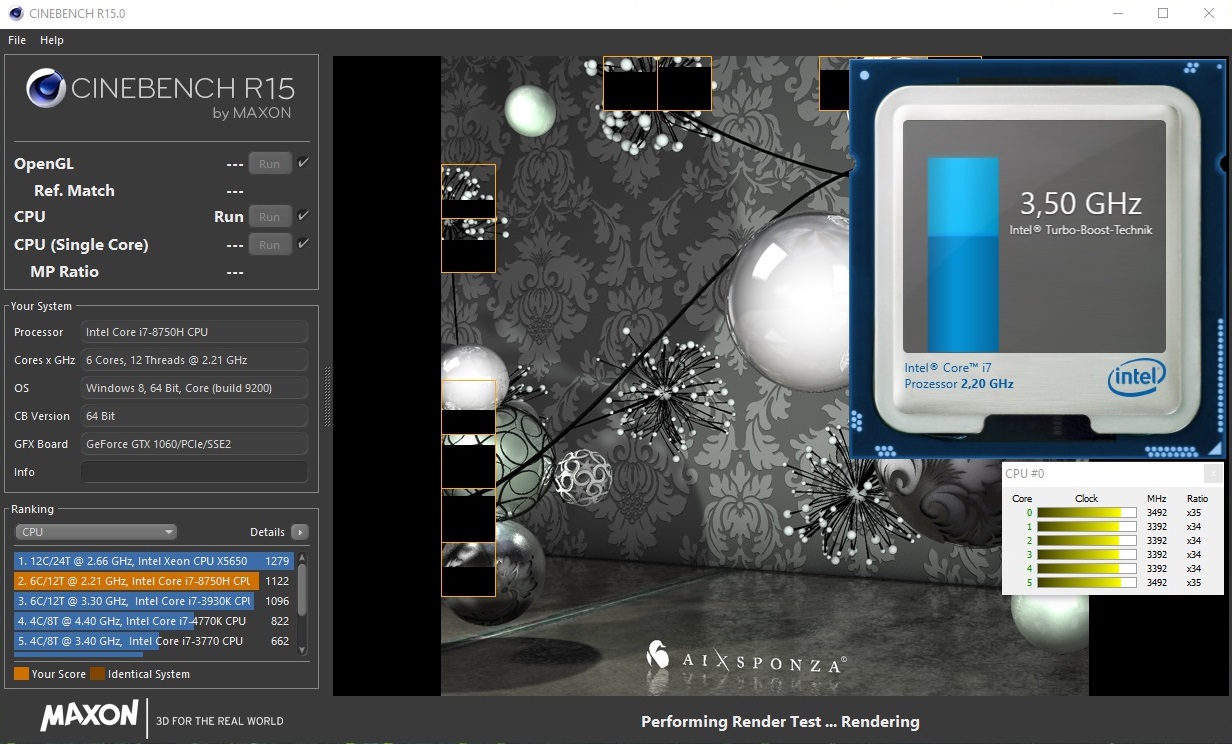The image size is (1232, 744).
Task: Click the AIXSPONZA logo in render
Action: pyautogui.click(x=746, y=659)
